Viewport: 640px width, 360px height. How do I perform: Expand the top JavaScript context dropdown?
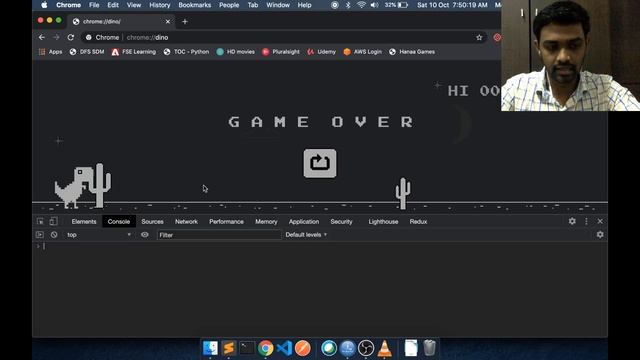click(99, 235)
